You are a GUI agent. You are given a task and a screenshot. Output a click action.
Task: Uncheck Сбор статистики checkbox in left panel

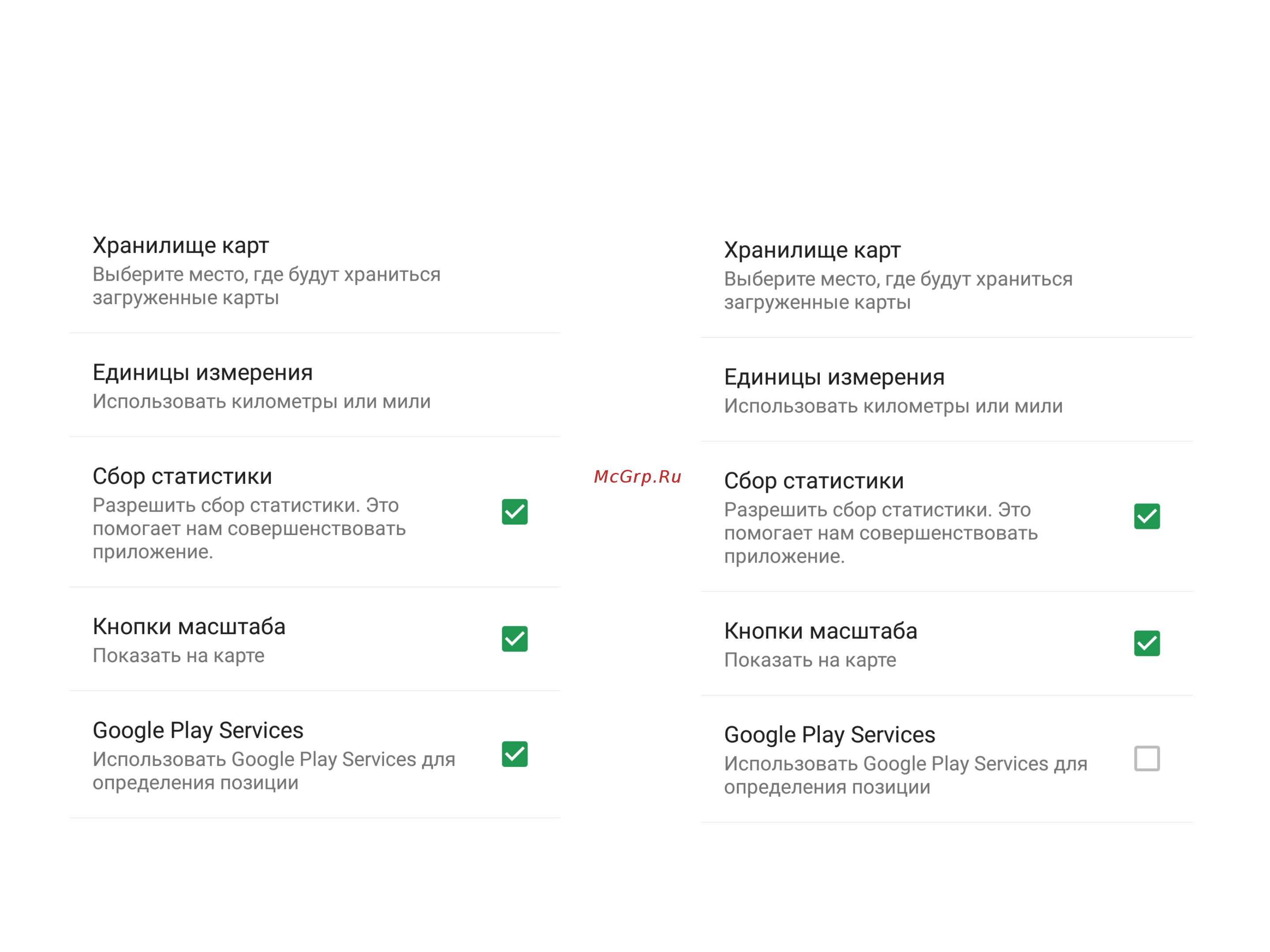tap(515, 511)
